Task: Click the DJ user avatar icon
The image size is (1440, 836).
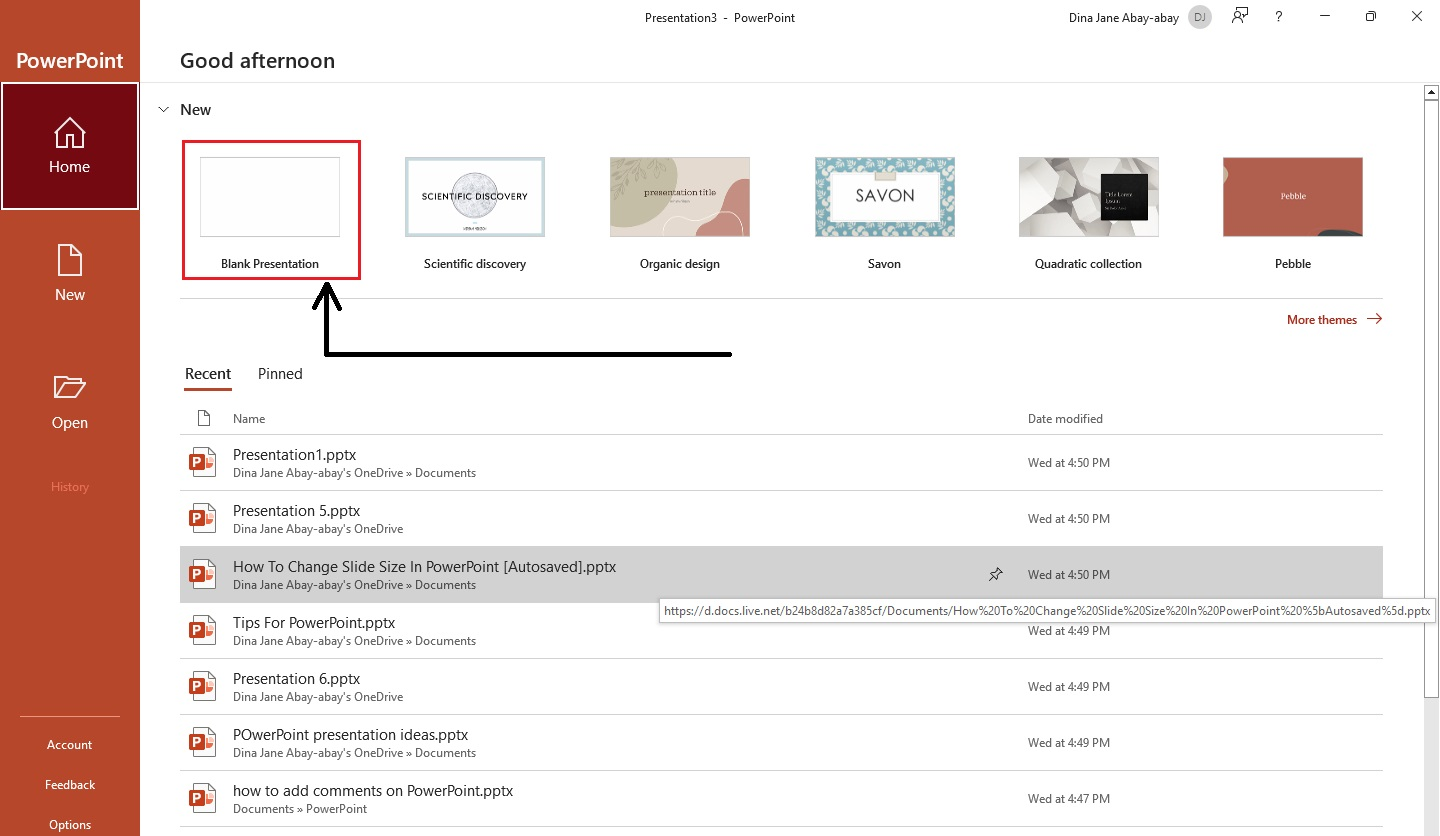Action: click(1198, 17)
